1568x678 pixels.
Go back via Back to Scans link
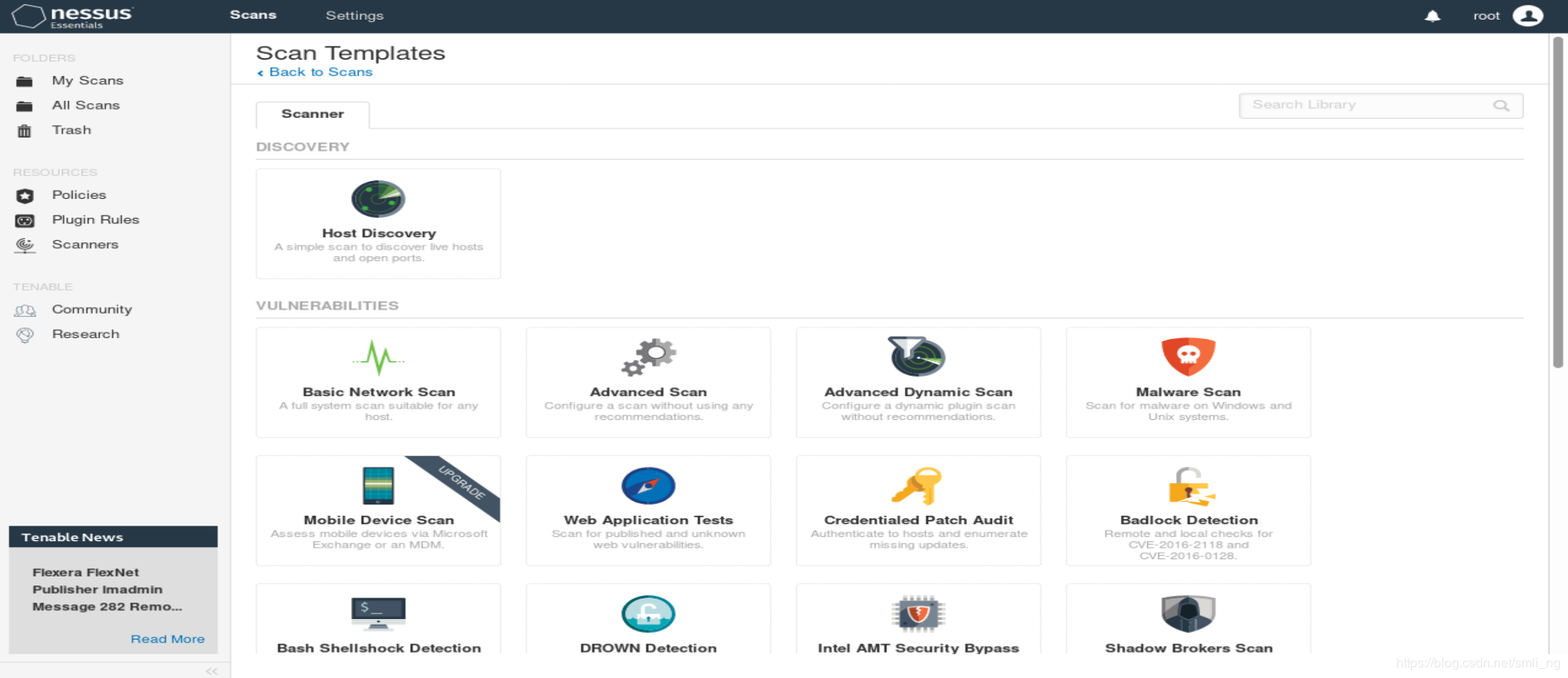[x=315, y=72]
